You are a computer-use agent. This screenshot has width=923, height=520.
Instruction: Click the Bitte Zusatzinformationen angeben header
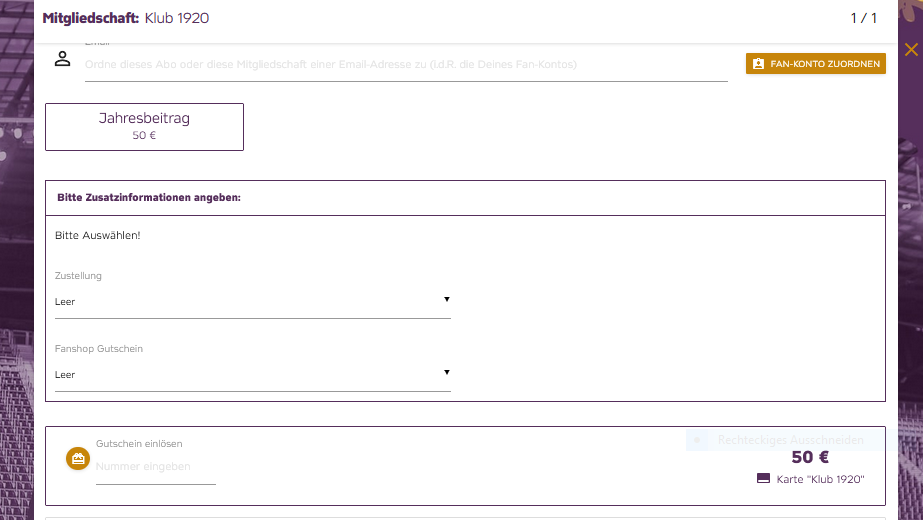[149, 197]
